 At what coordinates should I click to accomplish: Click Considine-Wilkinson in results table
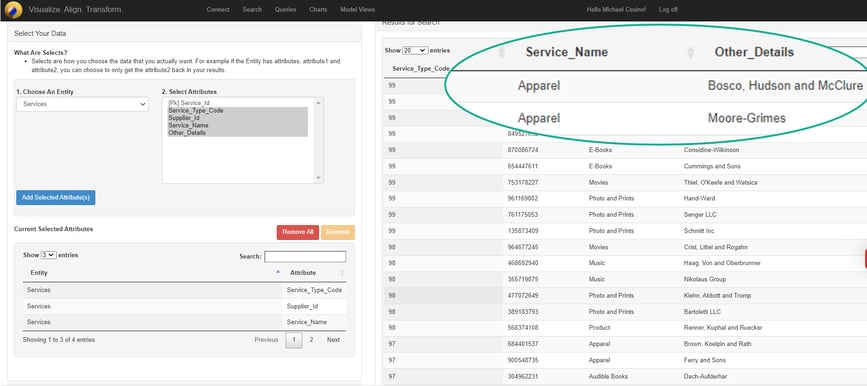[711, 150]
